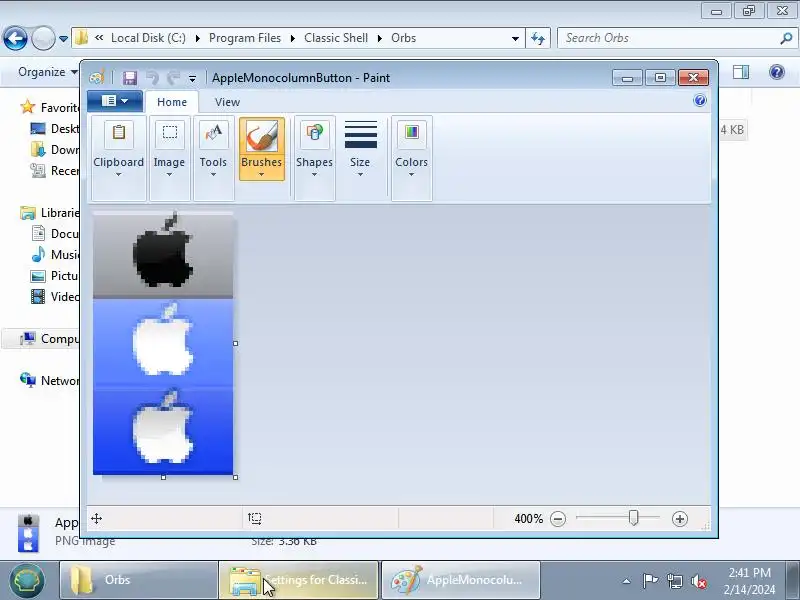Click the search magnifier icon in Explorer
Image resolution: width=800 pixels, height=600 pixels.
pos(786,38)
